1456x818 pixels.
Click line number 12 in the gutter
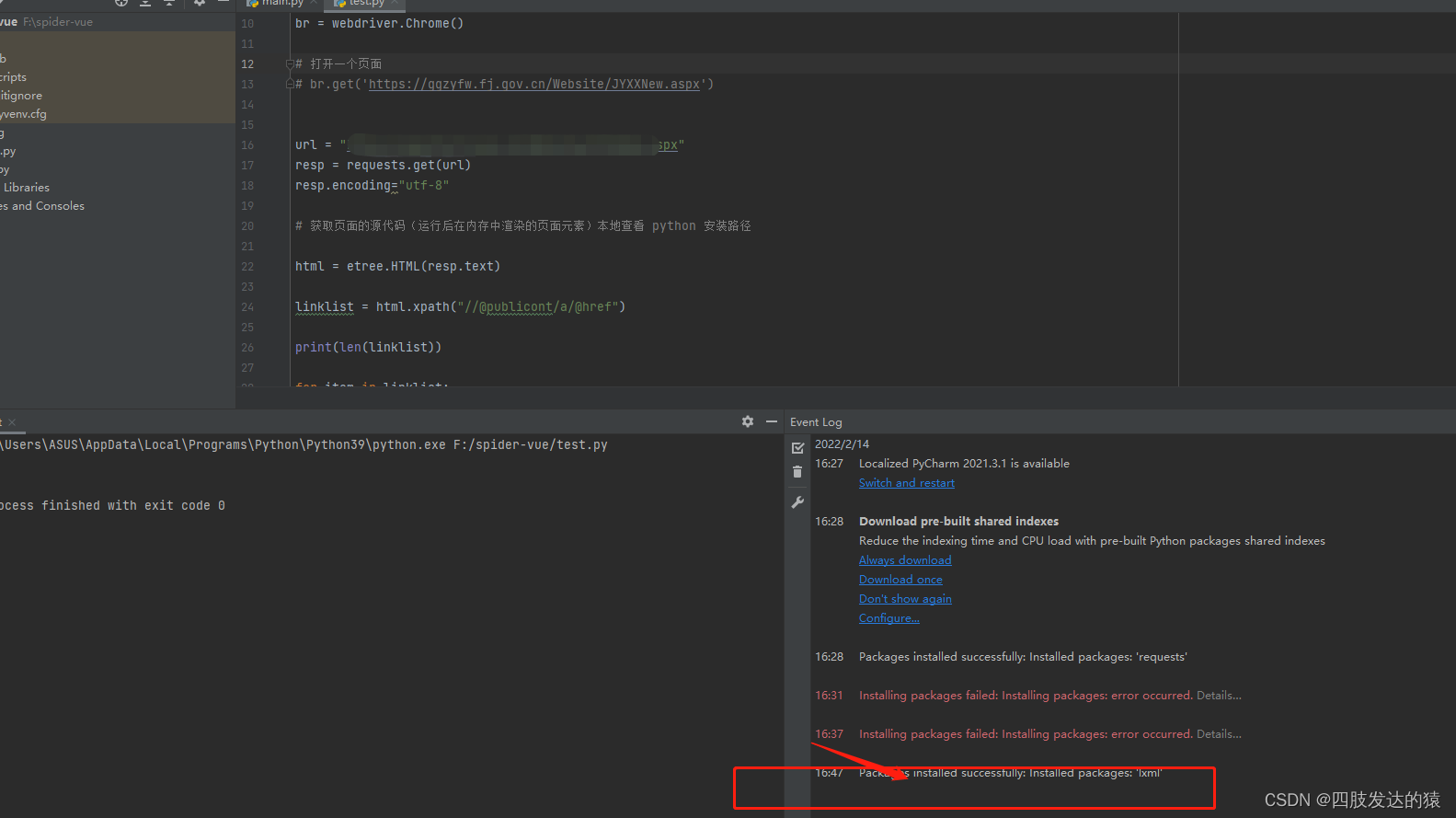(x=247, y=64)
